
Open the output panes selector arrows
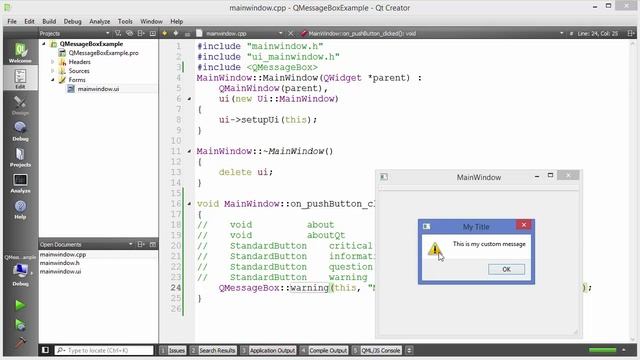point(409,350)
